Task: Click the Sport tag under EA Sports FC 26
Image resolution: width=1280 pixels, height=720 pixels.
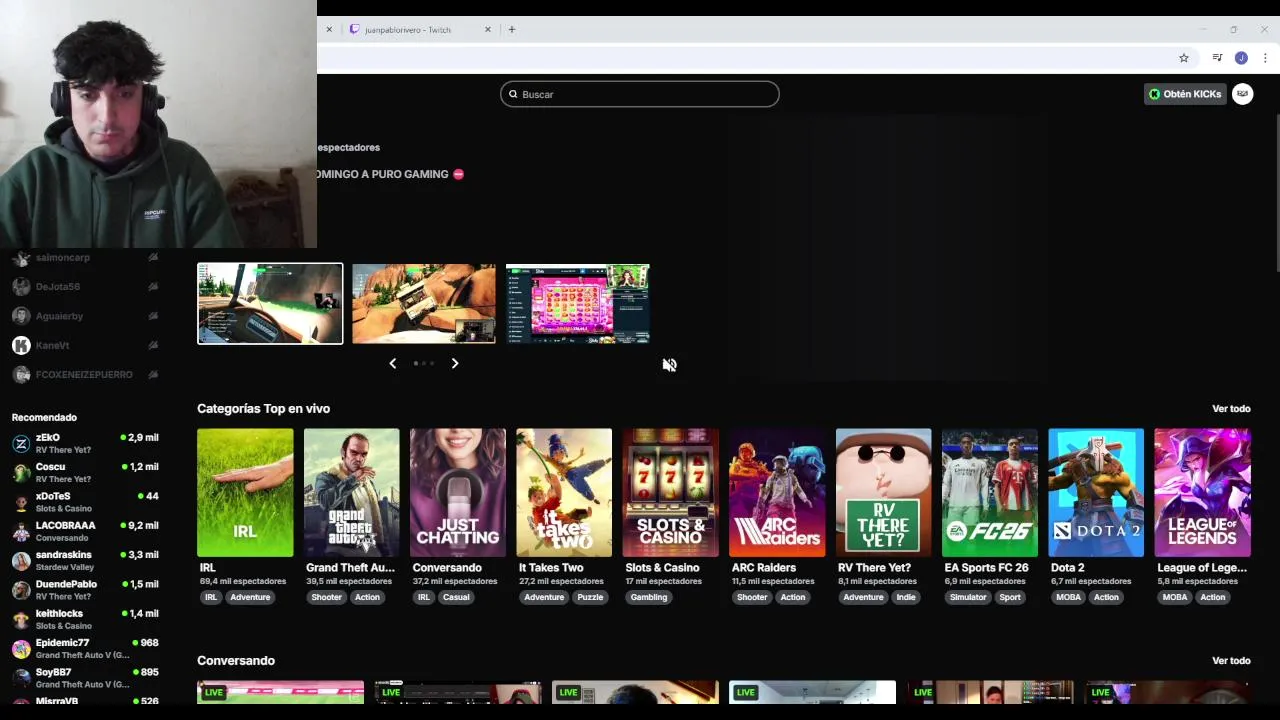Action: click(x=1010, y=597)
